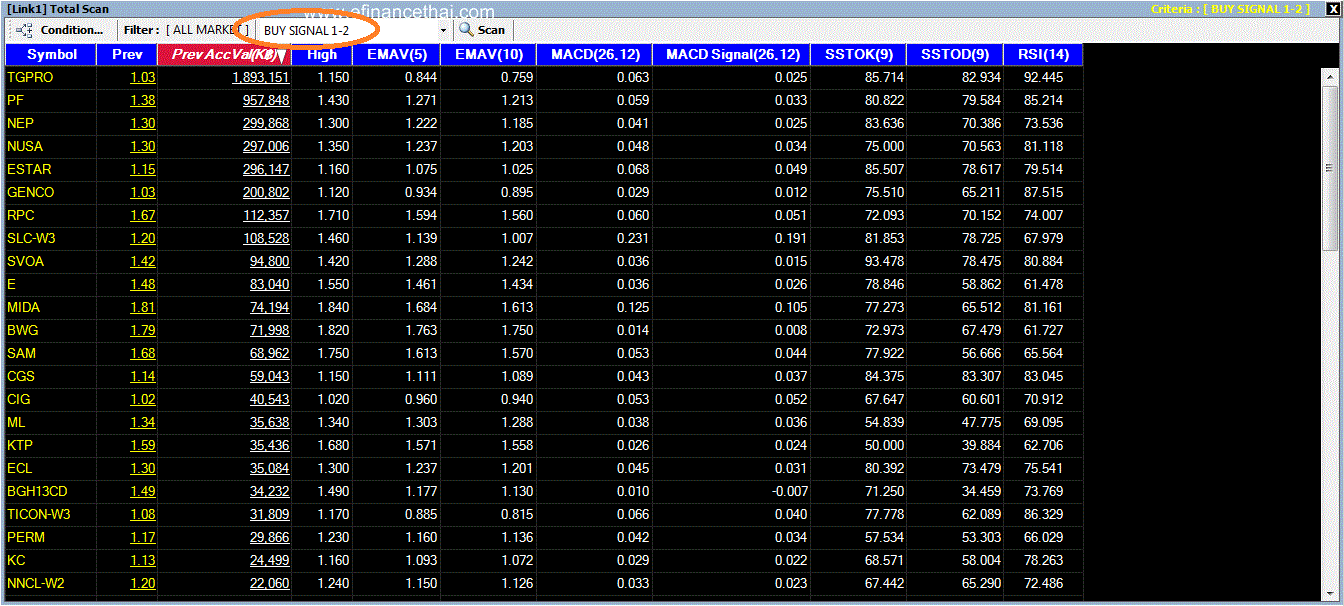The height and width of the screenshot is (606, 1344).
Task: Sort by the SSTOK(9) column header
Action: [x=858, y=54]
